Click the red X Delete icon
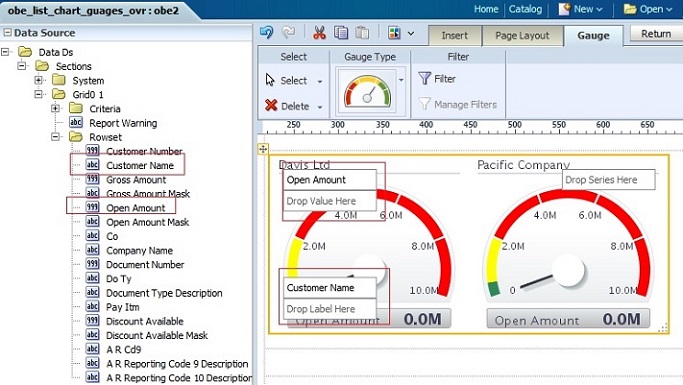The width and height of the screenshot is (683, 385). pyautogui.click(x=271, y=105)
